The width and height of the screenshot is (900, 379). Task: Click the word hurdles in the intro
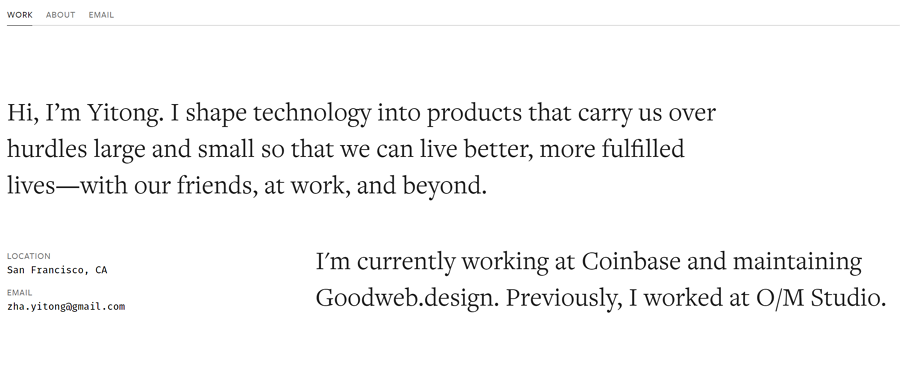point(47,149)
